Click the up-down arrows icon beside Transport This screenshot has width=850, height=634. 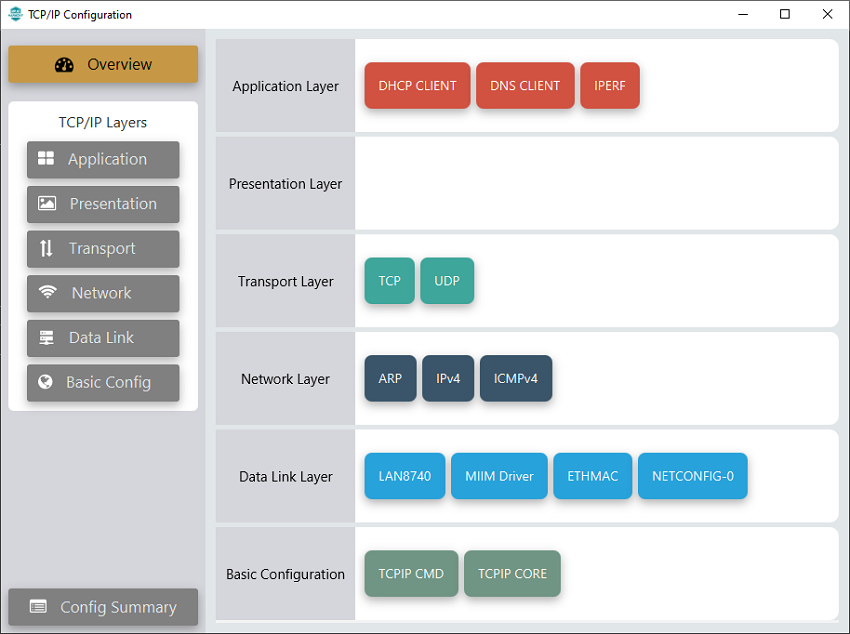(46, 249)
